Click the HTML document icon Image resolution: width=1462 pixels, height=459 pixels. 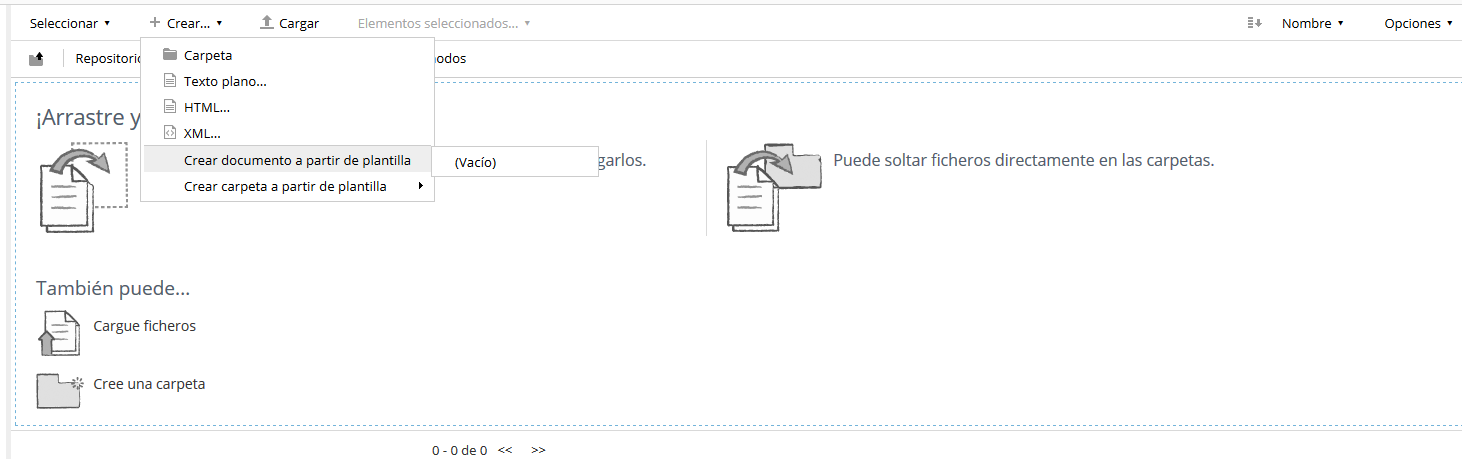[x=170, y=107]
